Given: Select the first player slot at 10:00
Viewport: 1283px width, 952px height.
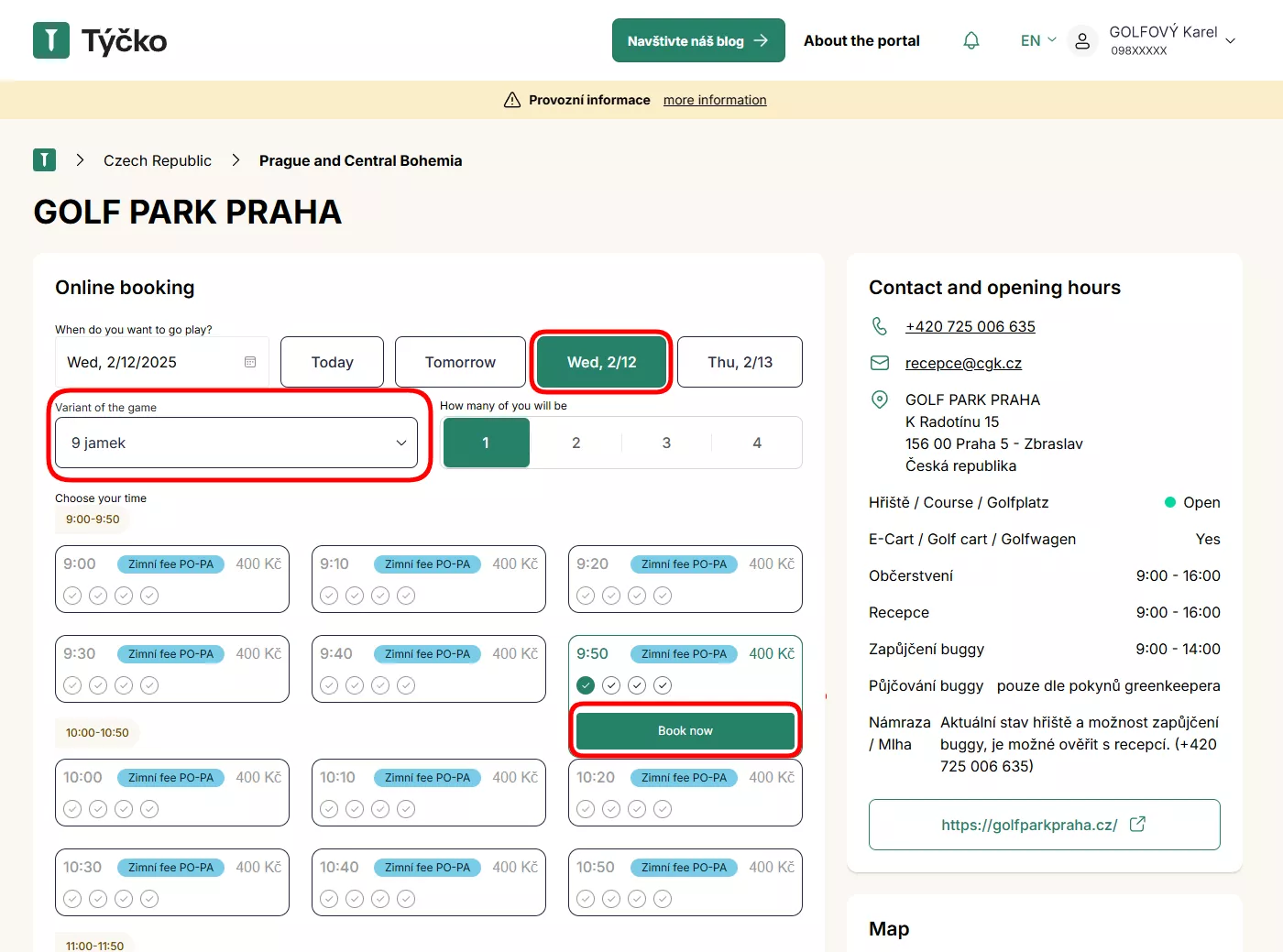Looking at the screenshot, I should (72, 808).
